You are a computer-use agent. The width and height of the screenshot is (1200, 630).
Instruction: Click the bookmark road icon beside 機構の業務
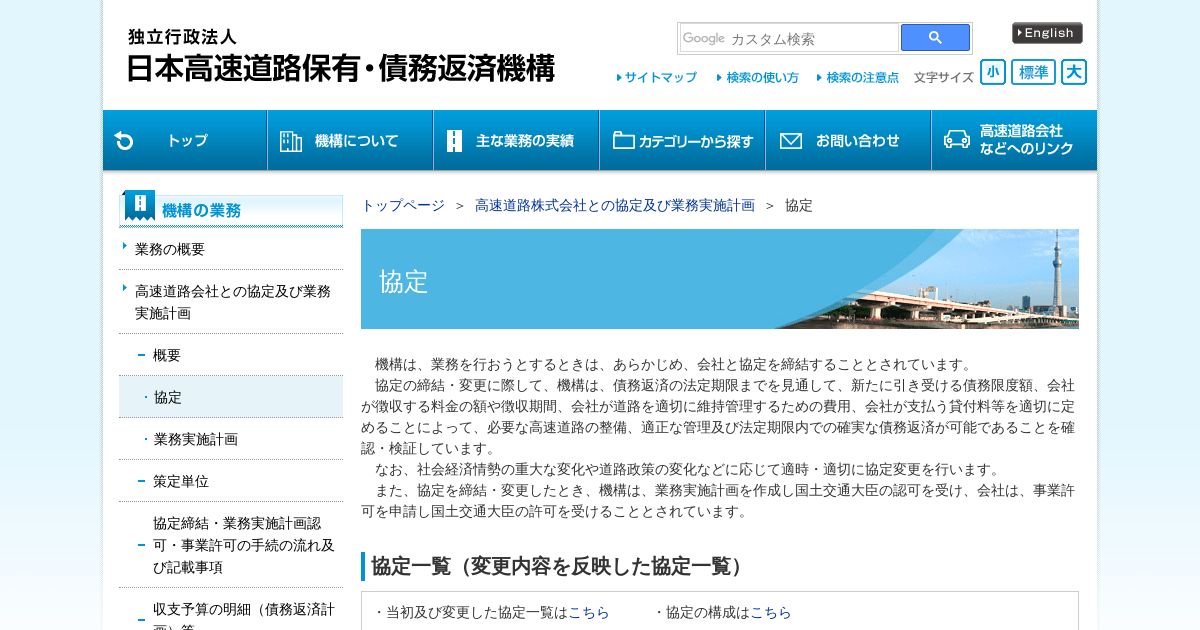(139, 206)
